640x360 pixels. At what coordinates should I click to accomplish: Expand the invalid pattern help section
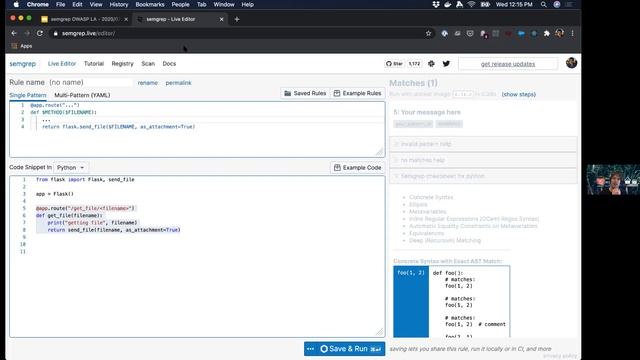484,144
